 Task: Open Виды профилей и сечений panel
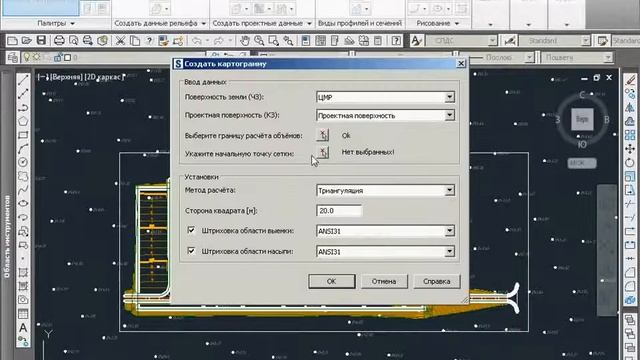click(360, 23)
